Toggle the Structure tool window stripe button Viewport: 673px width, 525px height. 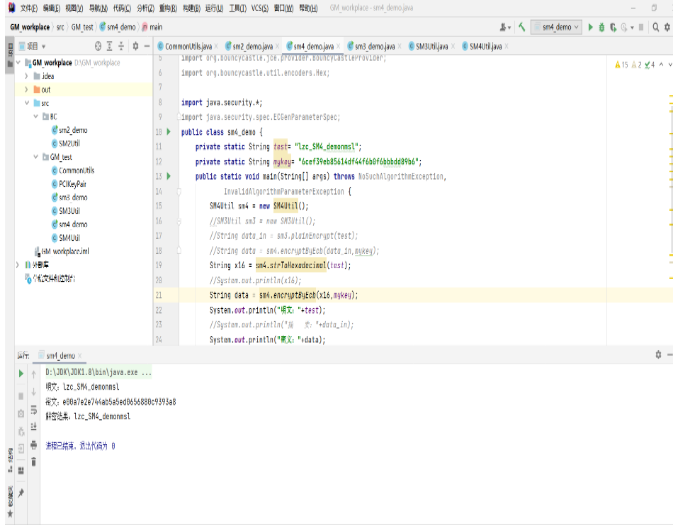point(10,460)
